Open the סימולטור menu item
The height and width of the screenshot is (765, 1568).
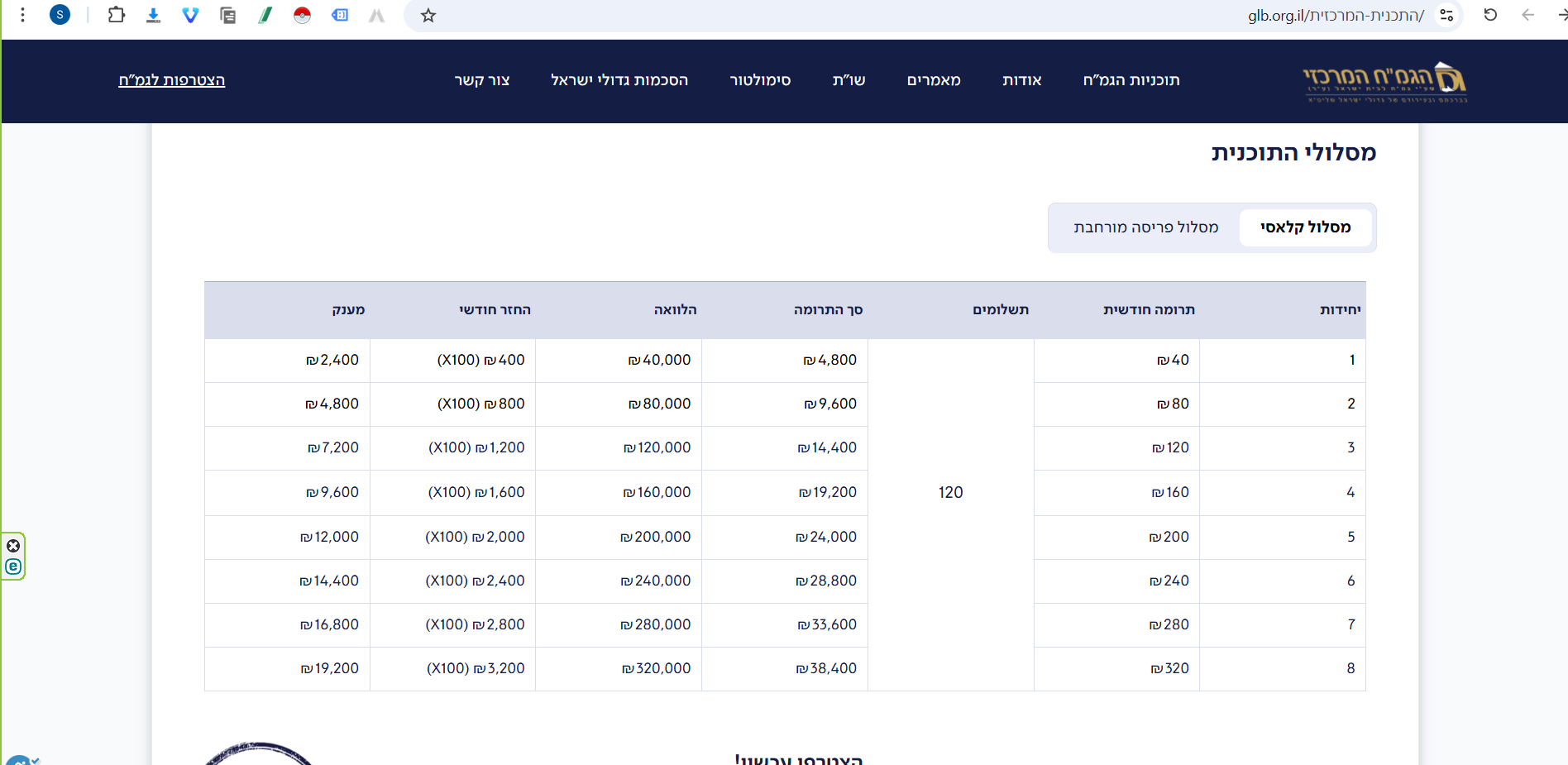[x=760, y=80]
